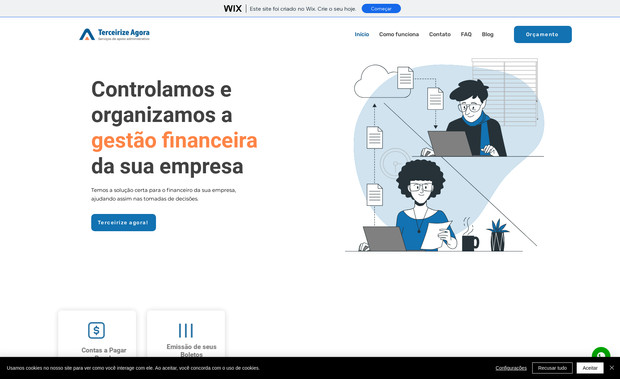The image size is (620, 379).
Task: Go to the Início menu item
Action: point(362,34)
